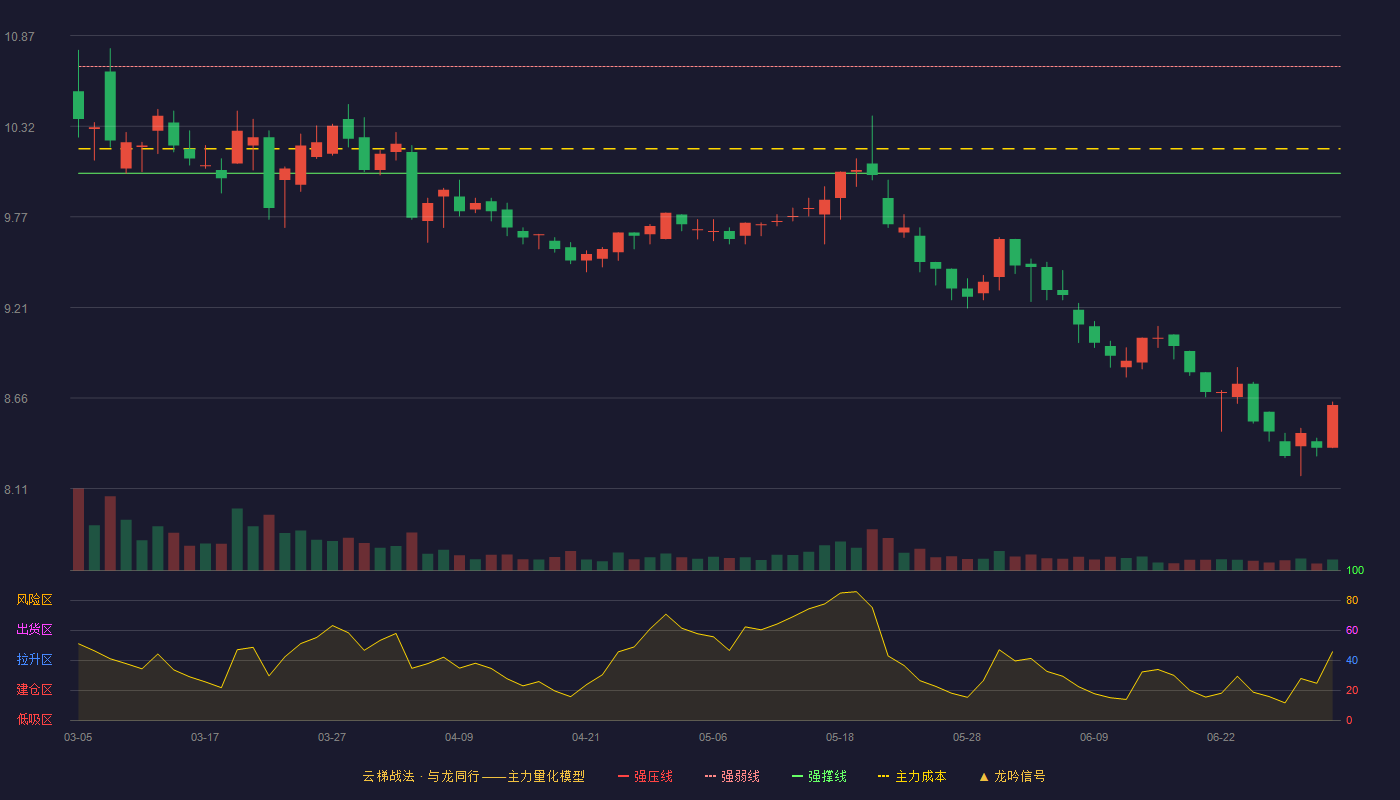Click the 风险区 zone label
This screenshot has width=1400, height=800.
pyautogui.click(x=34, y=600)
